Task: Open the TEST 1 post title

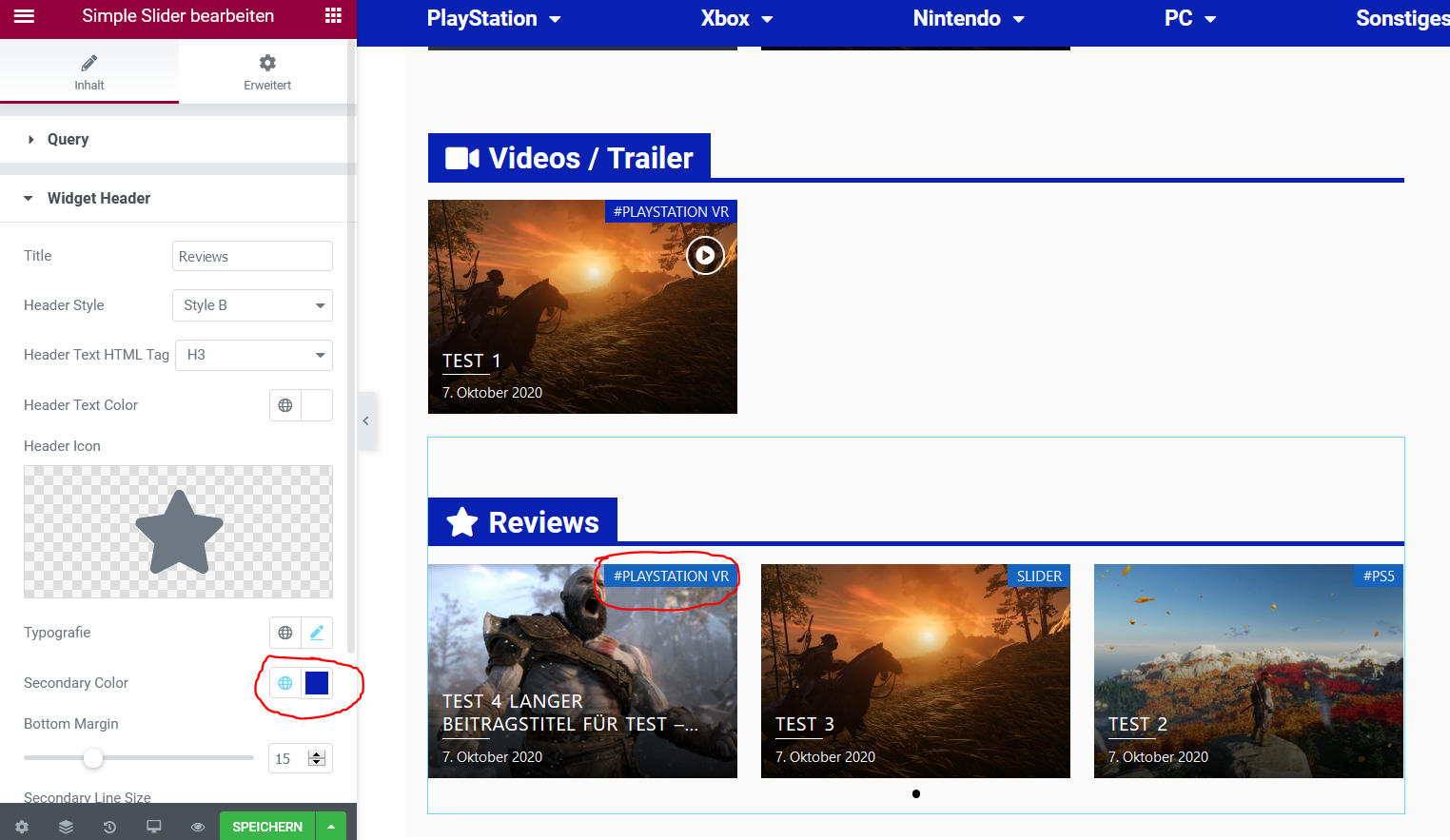Action: 471,361
